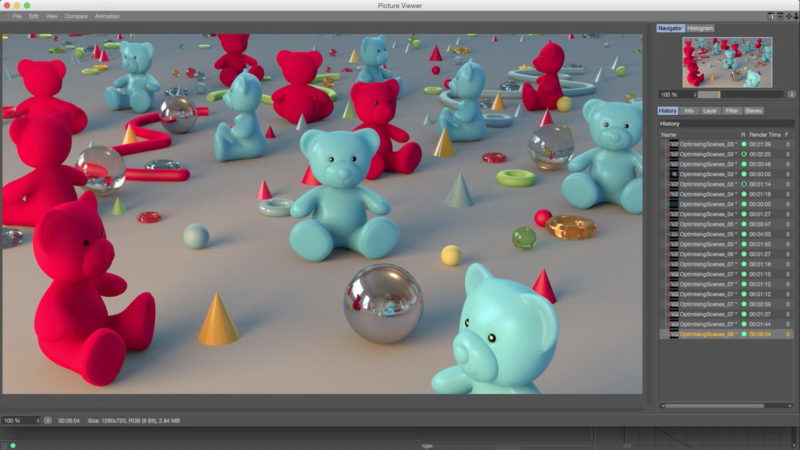Toggle the R dot on the 00:21:39 render row
Screen dimensions: 800x450
743,144
